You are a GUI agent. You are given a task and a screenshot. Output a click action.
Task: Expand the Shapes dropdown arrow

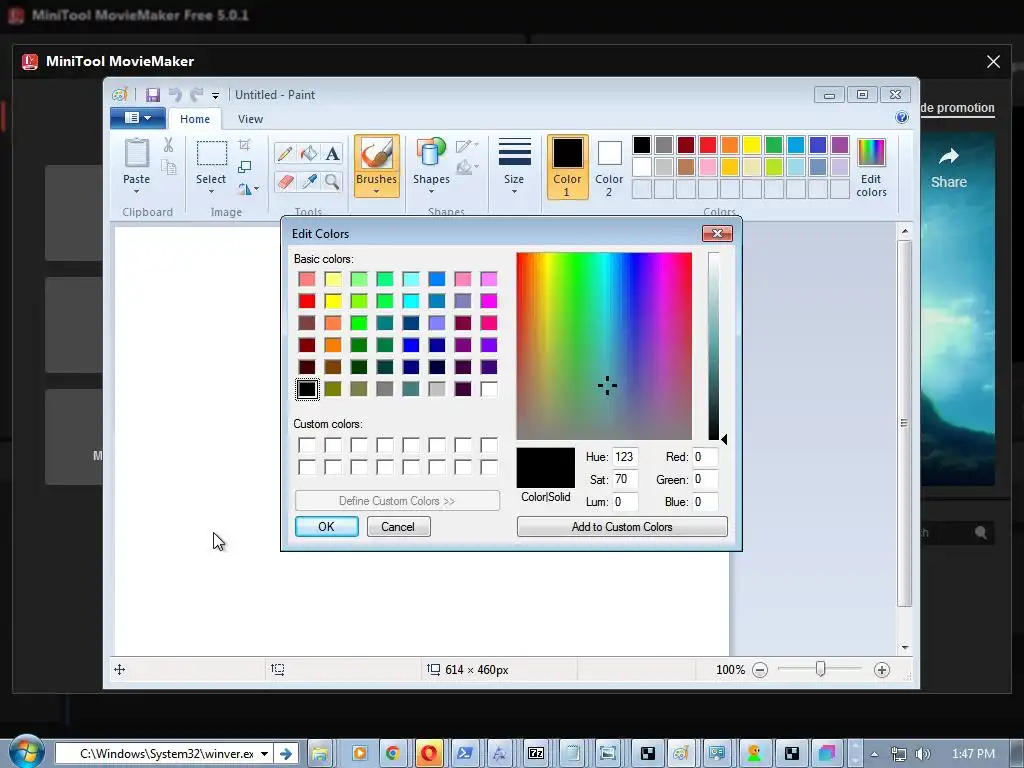431,192
